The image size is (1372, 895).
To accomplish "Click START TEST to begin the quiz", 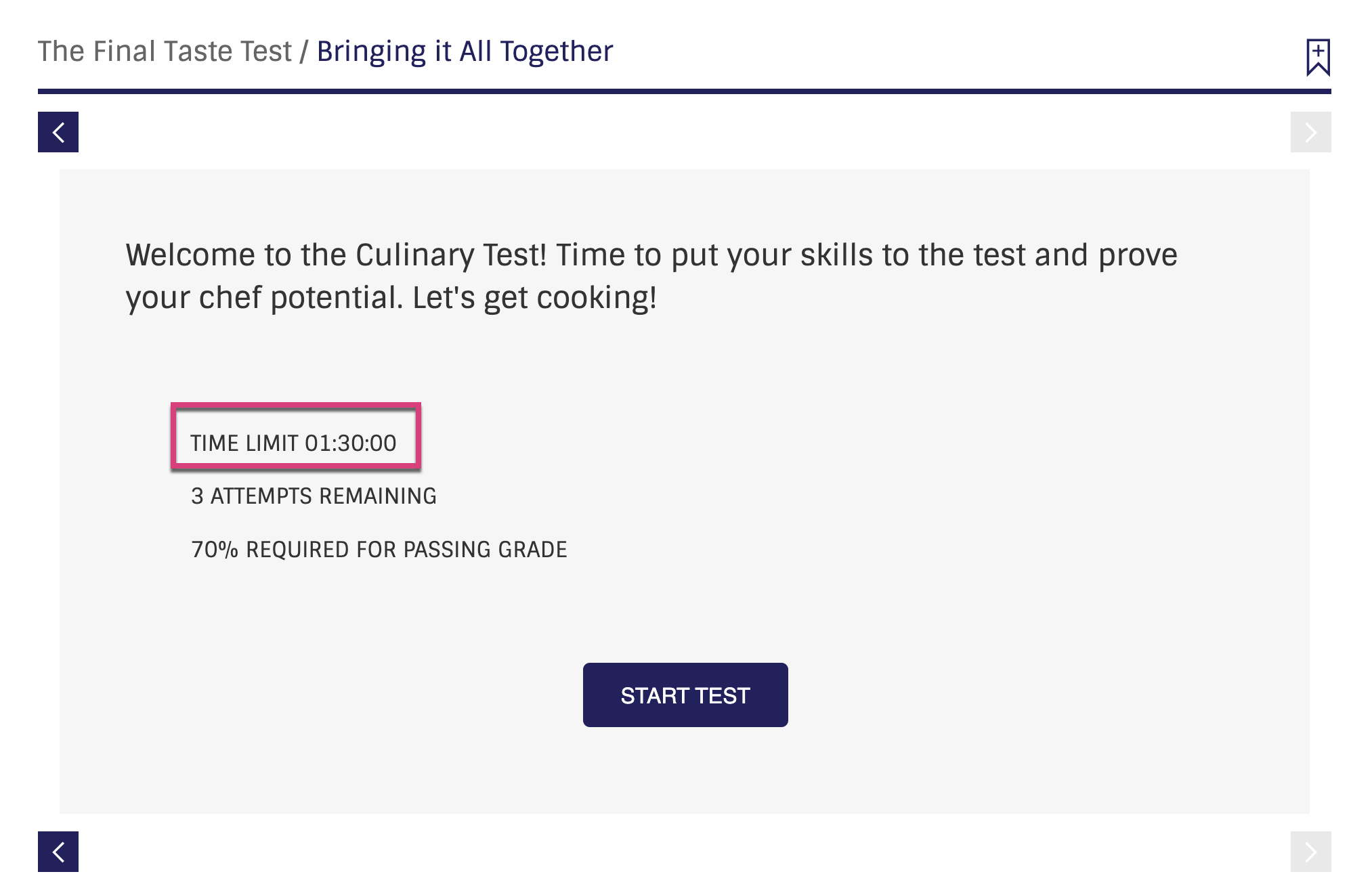I will 685,695.
